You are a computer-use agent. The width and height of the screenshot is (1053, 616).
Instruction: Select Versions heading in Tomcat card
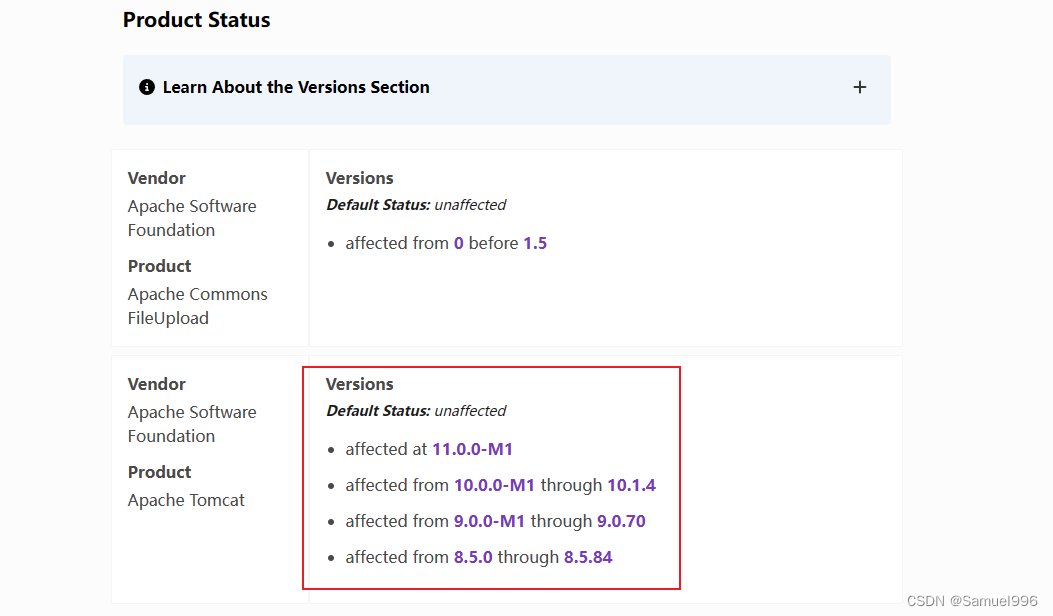(360, 384)
